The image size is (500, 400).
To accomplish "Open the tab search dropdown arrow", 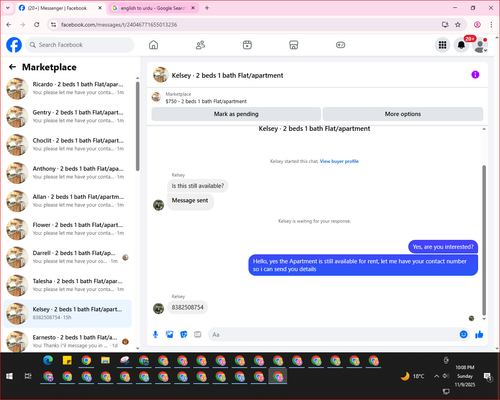I will coord(8,8).
